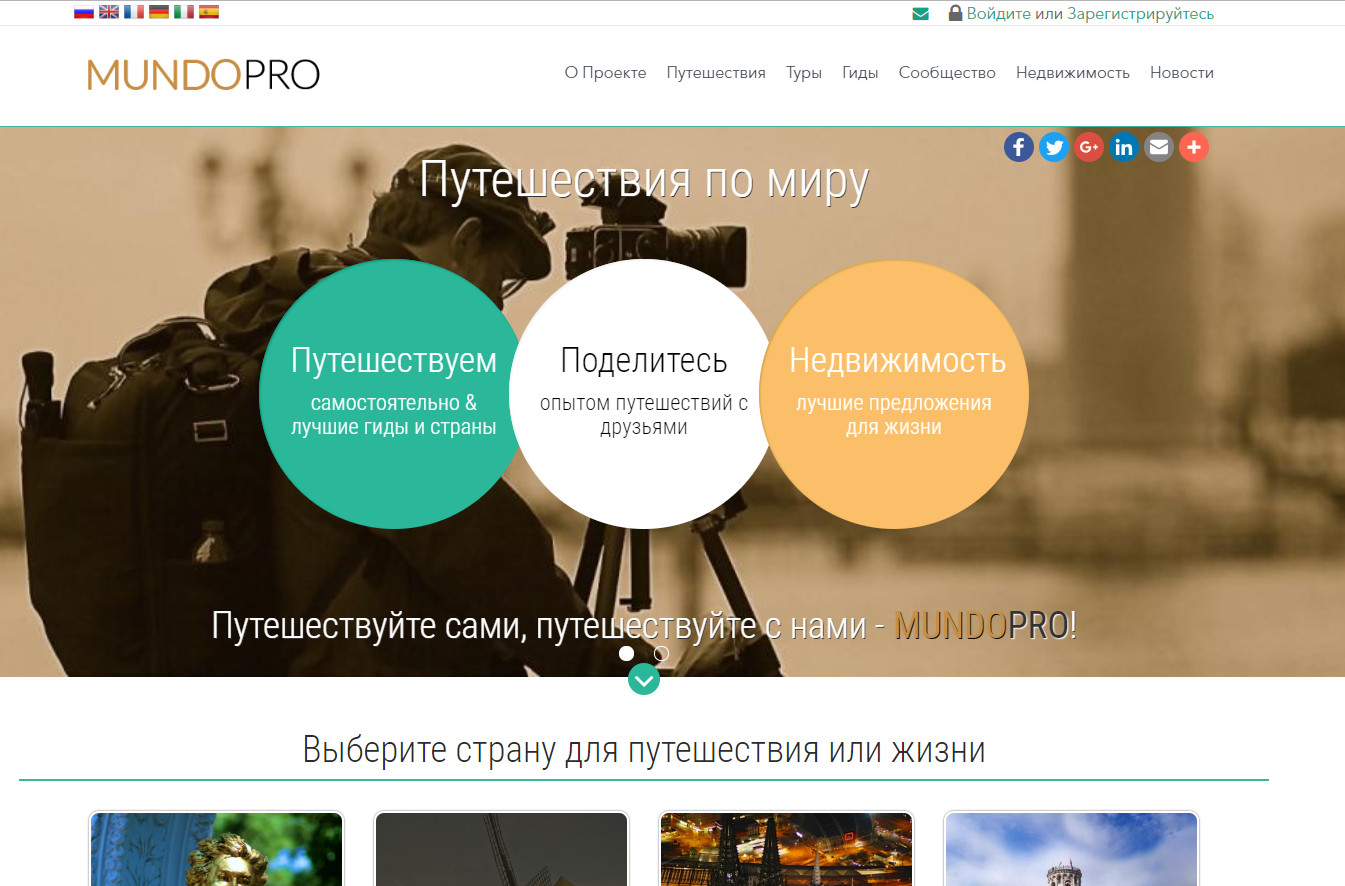Switch language via the French flag

(x=134, y=12)
